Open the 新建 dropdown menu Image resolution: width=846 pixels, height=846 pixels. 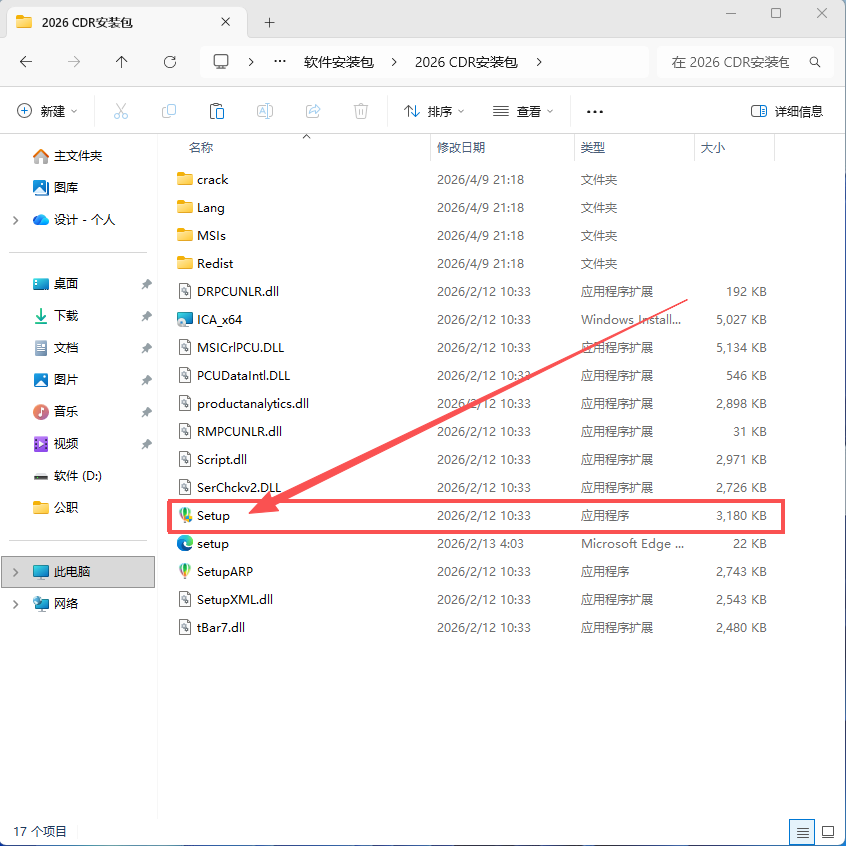coord(47,111)
